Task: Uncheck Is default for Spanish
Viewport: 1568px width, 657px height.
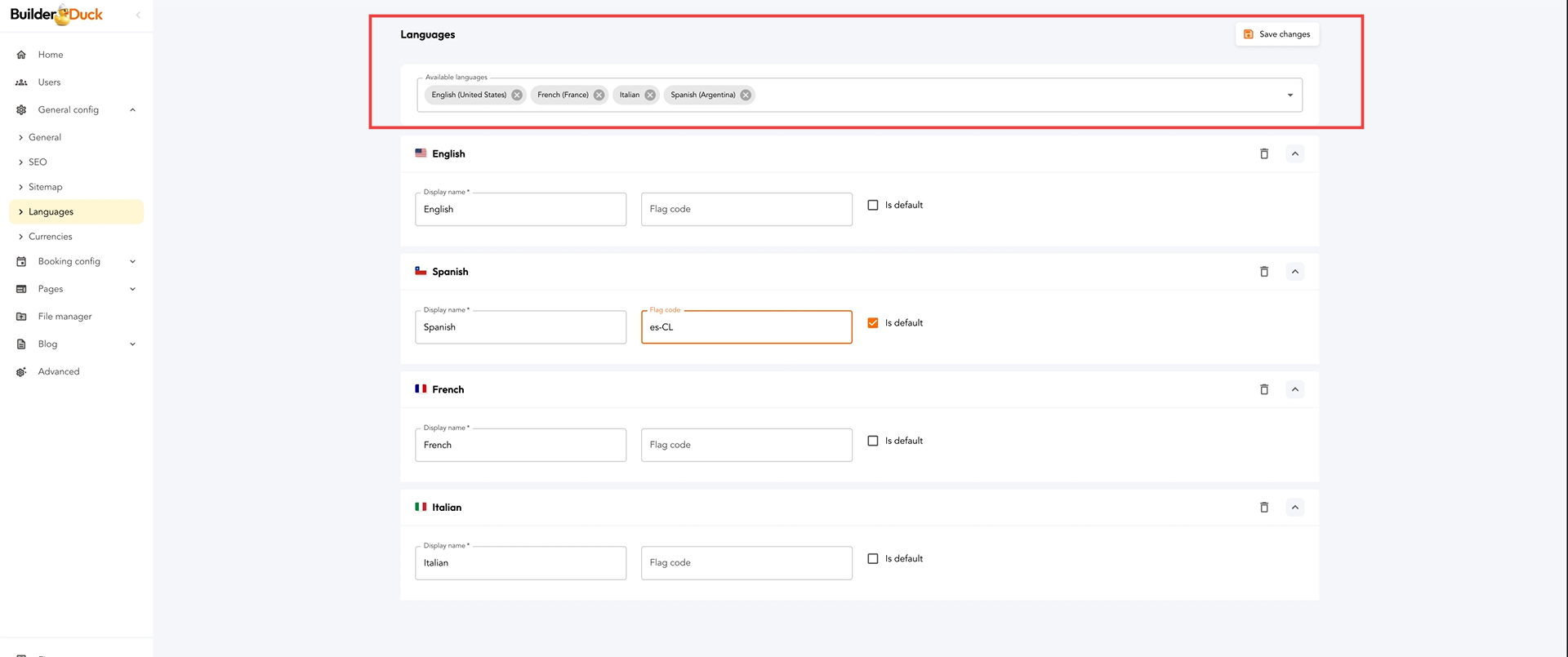Action: [x=873, y=323]
